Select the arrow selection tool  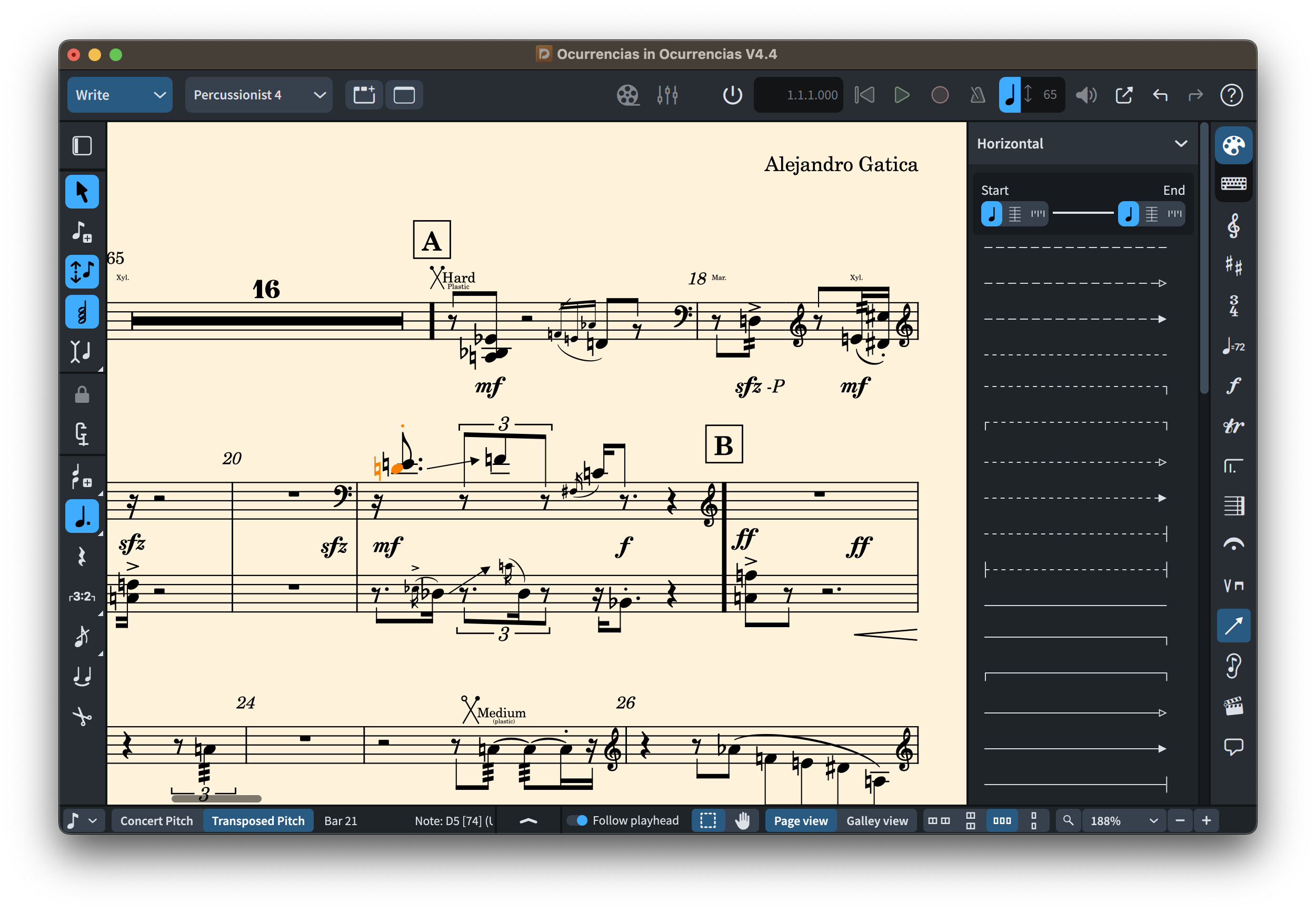point(82,192)
